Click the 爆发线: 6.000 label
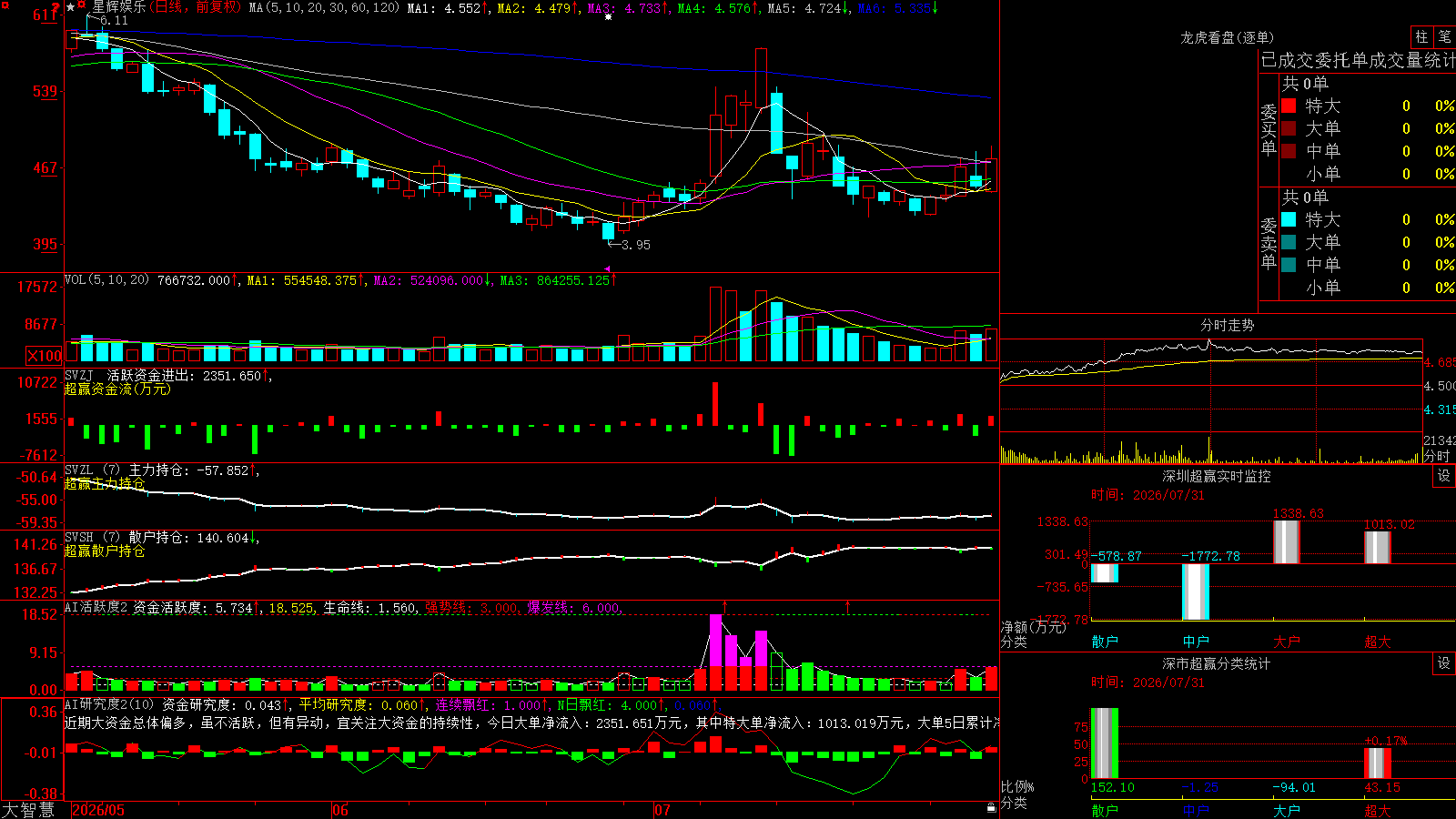This screenshot has width=1456, height=819. tap(573, 608)
